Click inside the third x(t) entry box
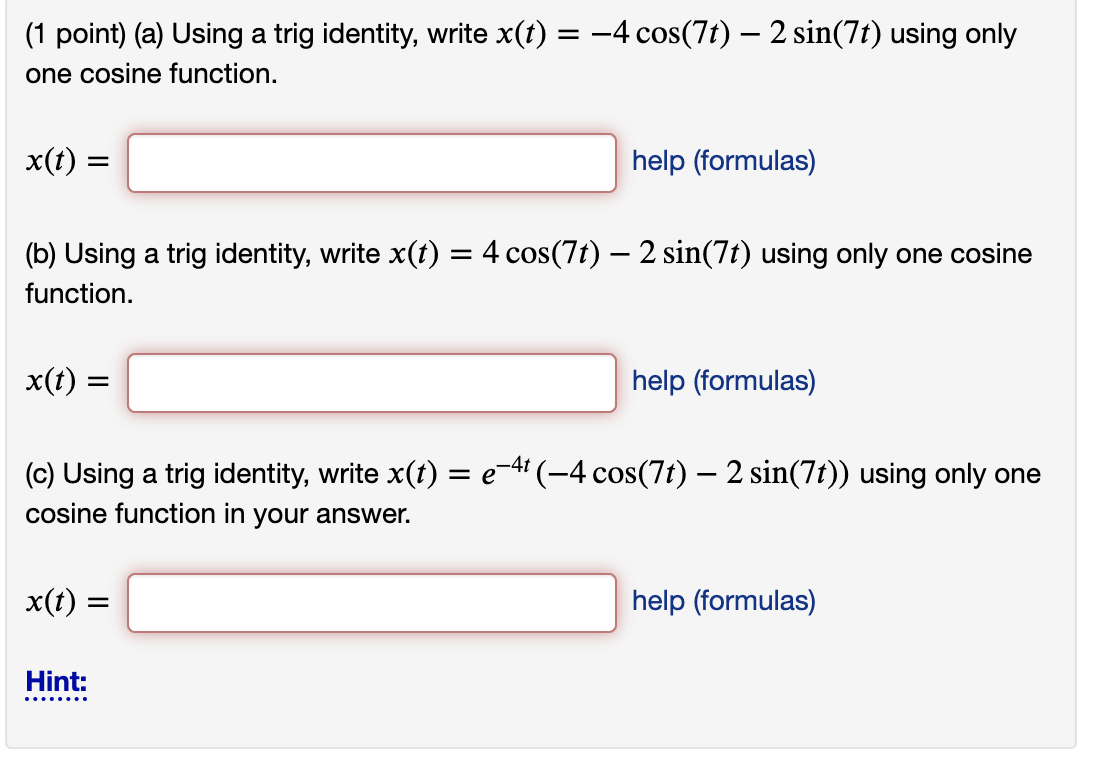 (371, 602)
